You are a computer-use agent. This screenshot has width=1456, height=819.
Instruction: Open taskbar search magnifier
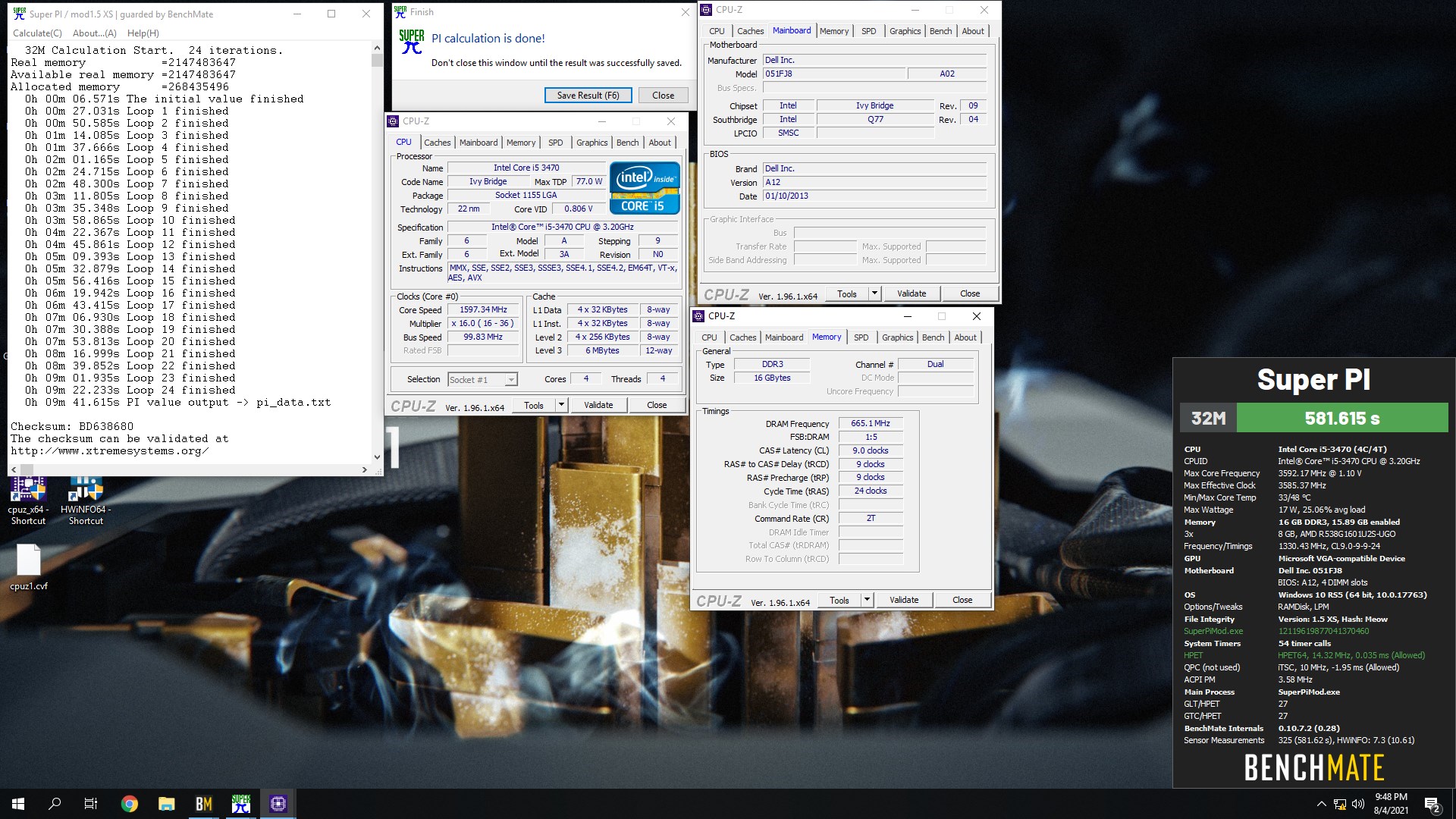click(55, 804)
